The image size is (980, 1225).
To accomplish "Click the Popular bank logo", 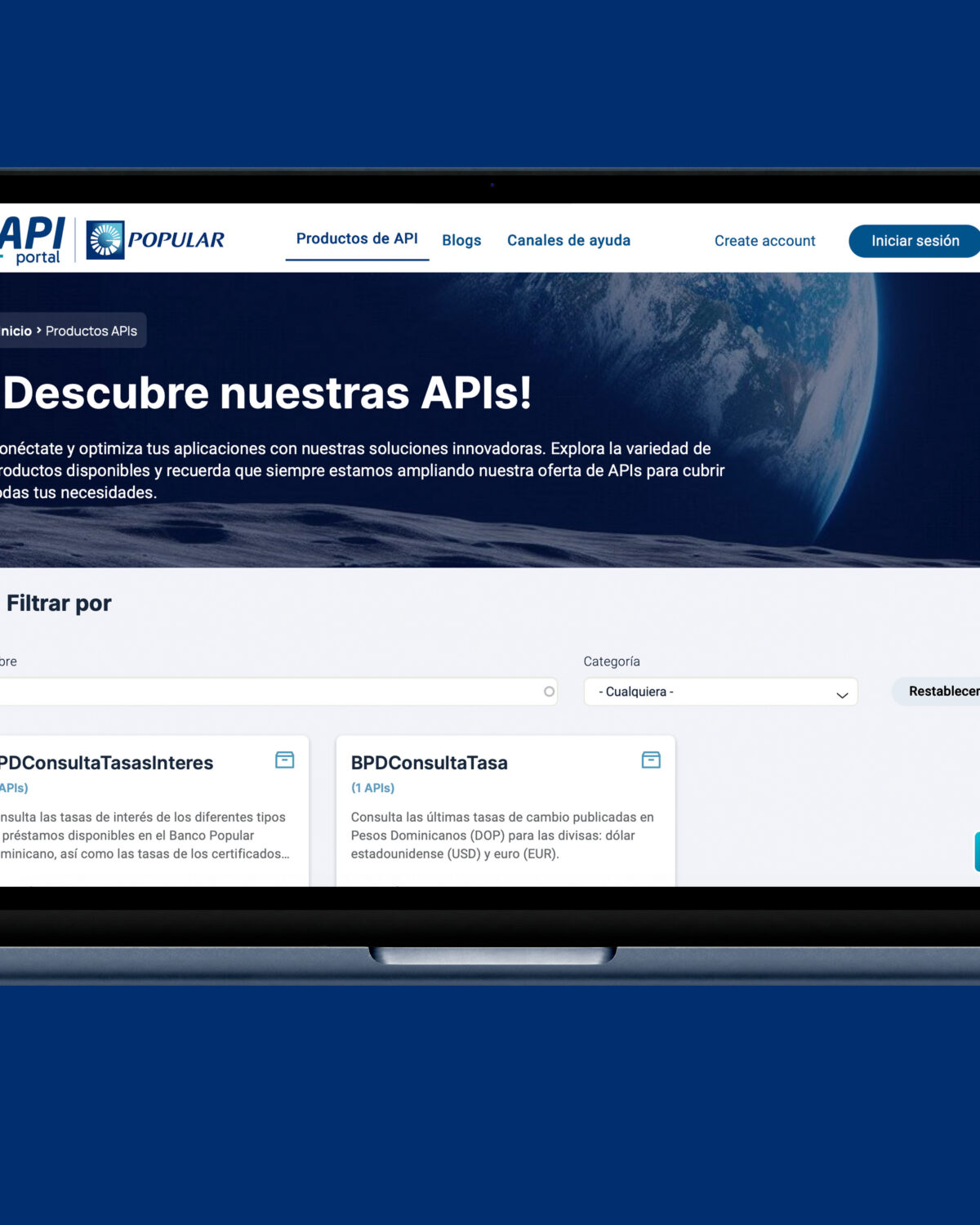I will pos(155,240).
